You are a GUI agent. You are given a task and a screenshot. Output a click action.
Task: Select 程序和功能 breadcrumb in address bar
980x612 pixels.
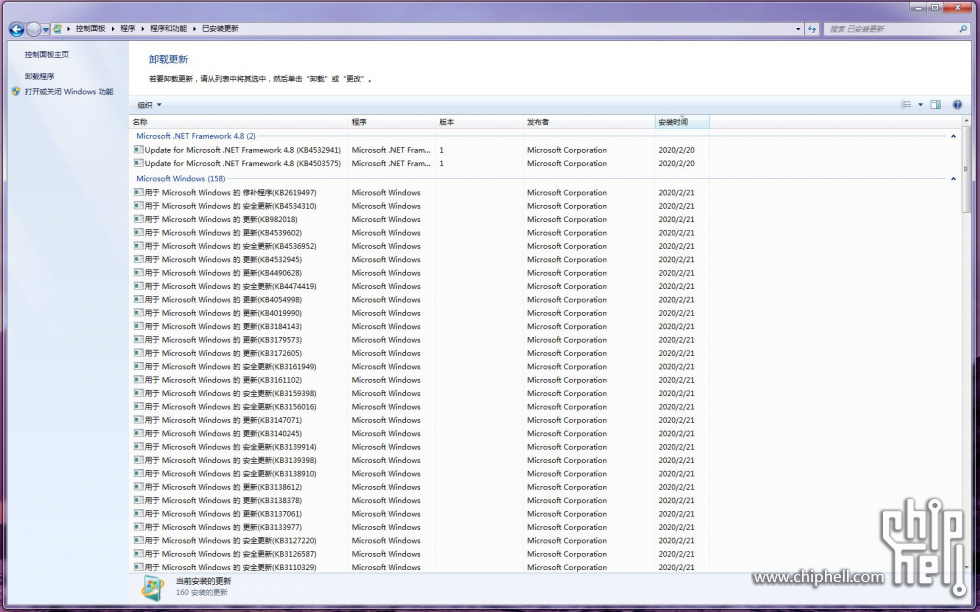(168, 28)
